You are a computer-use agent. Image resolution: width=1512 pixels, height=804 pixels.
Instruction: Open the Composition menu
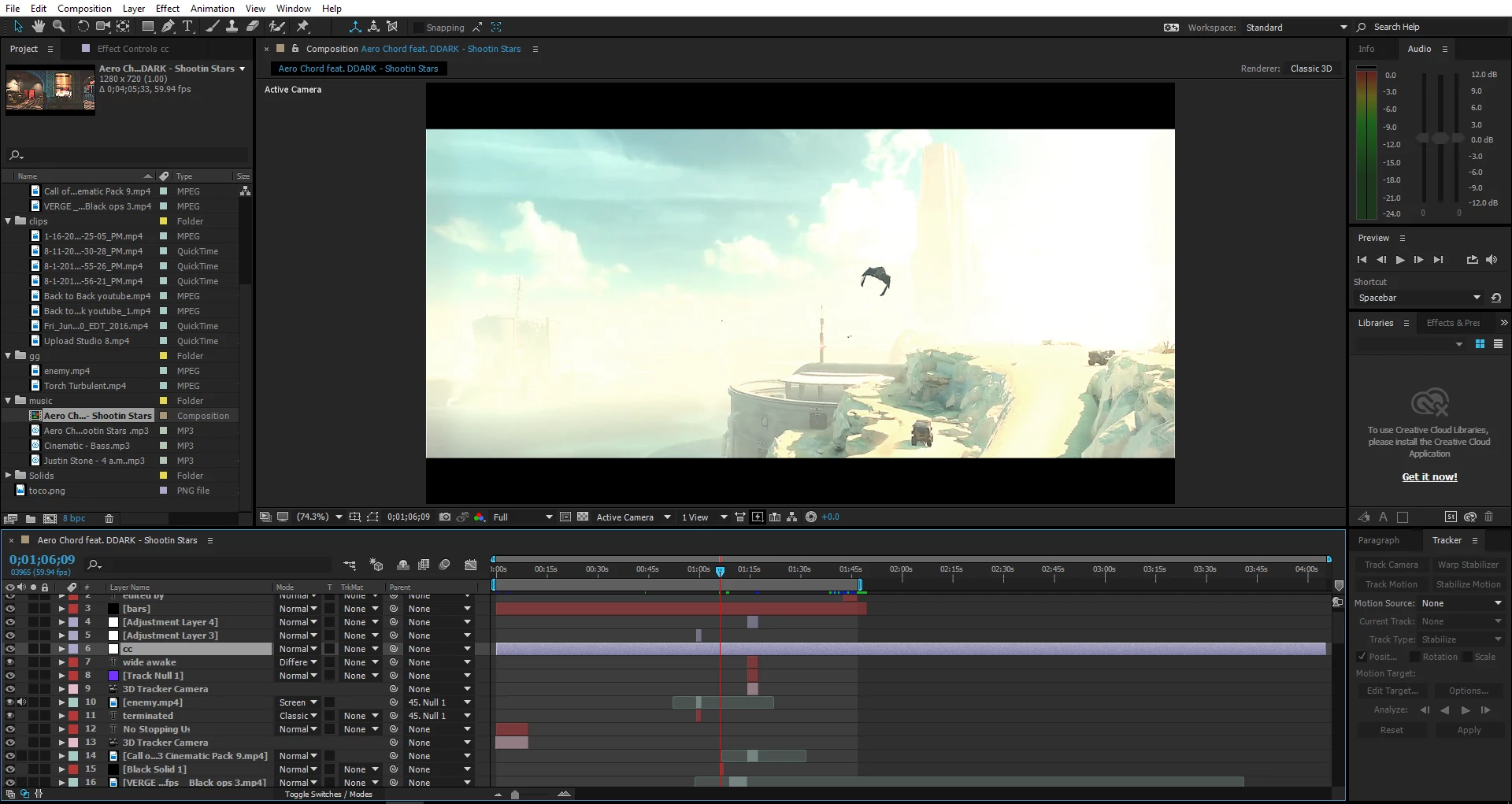click(x=84, y=9)
